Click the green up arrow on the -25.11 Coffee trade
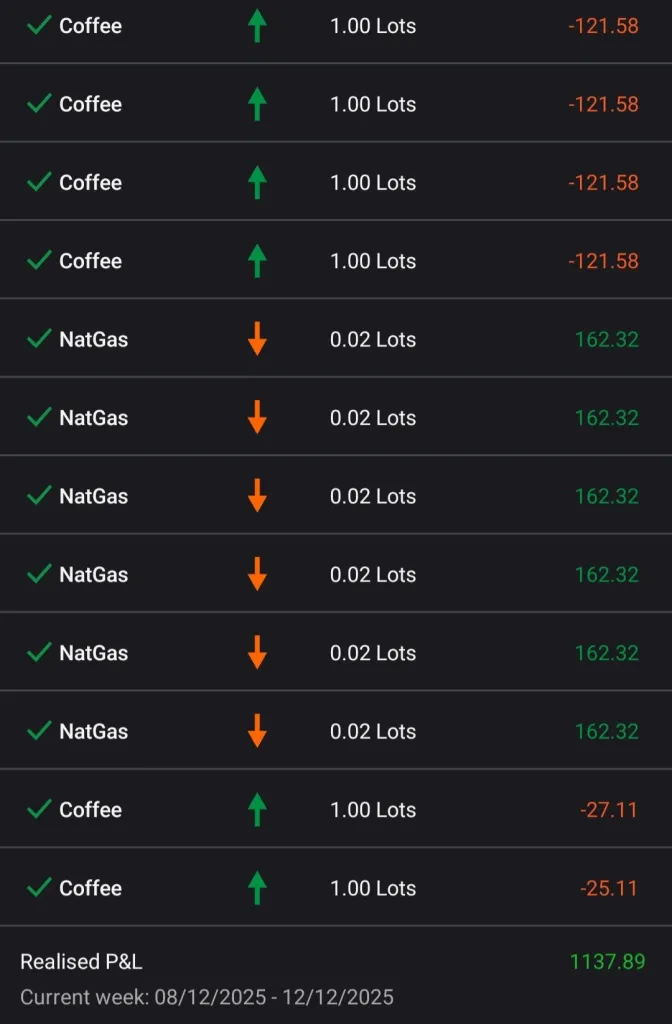This screenshot has height=1024, width=672. click(x=257, y=887)
